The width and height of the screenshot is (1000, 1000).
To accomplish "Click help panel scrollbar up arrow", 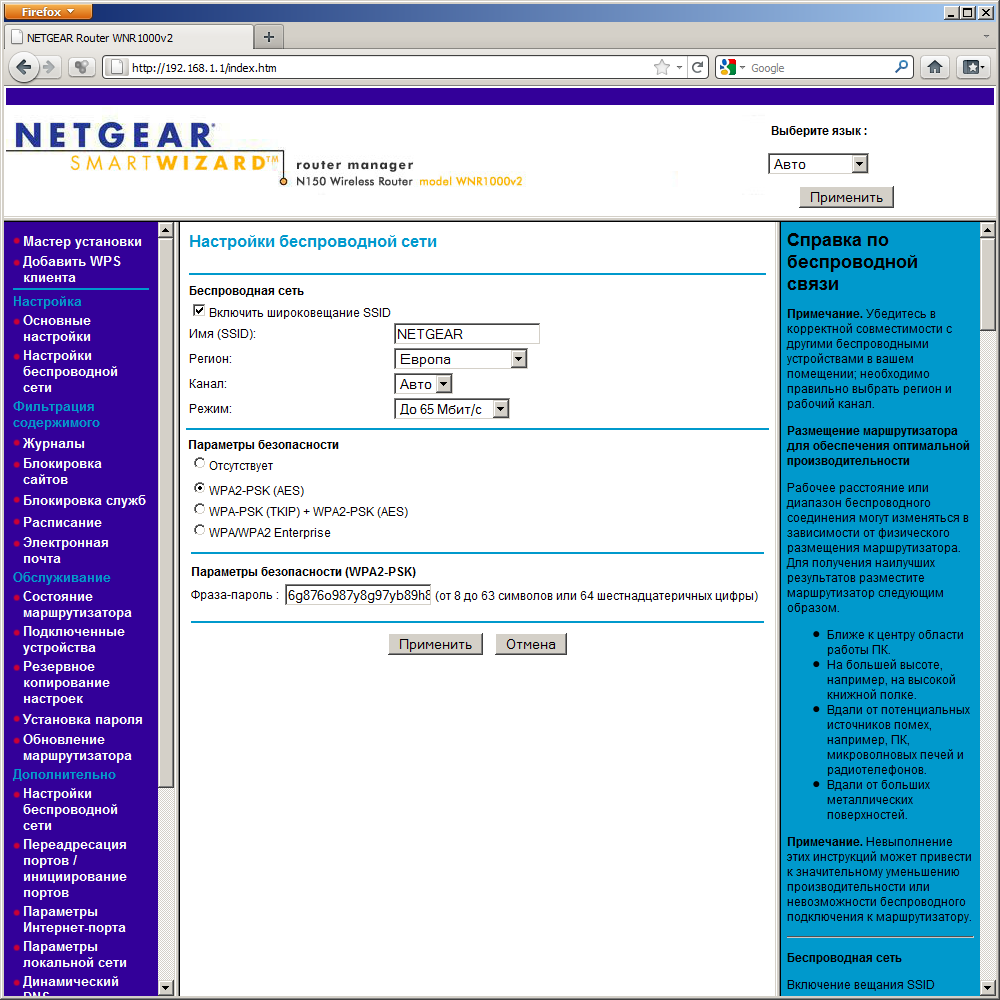I will pos(987,230).
